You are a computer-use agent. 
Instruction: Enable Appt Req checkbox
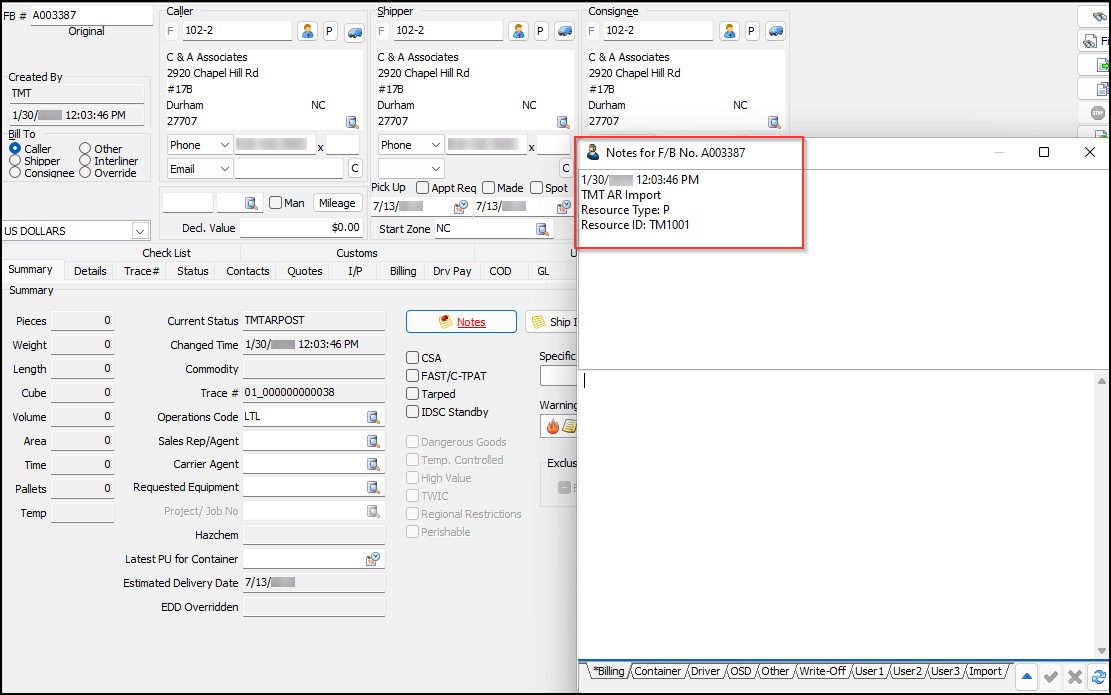422,188
